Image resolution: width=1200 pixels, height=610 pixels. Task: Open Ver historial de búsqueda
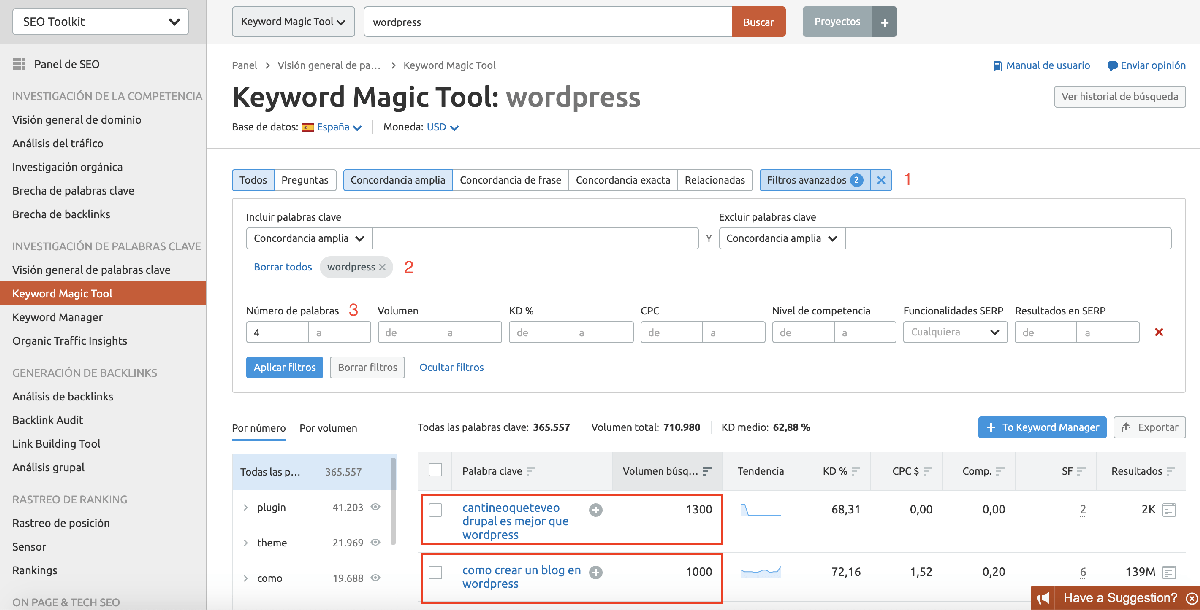[x=1119, y=97]
